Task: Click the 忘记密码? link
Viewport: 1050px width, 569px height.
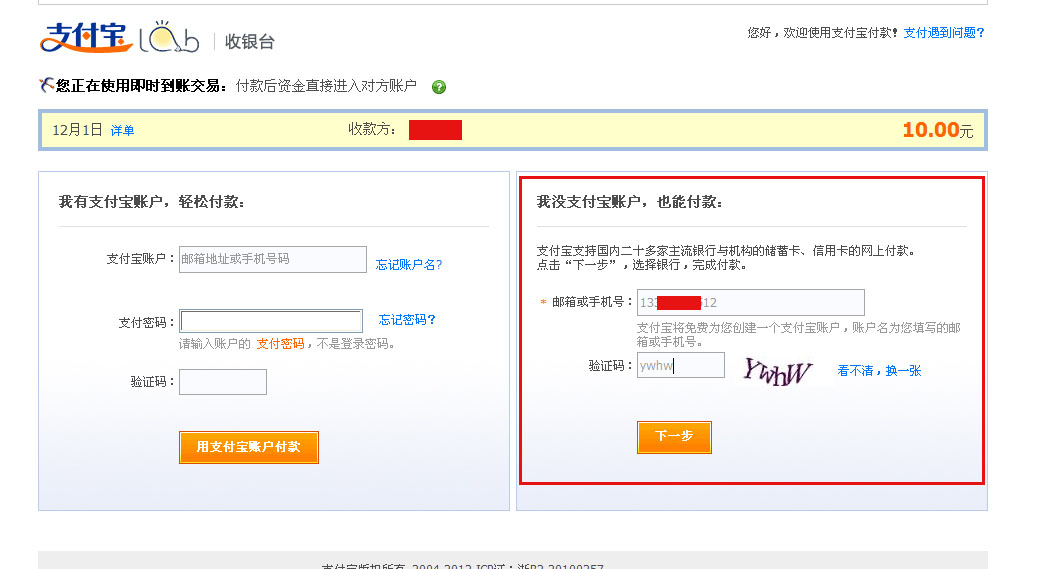Action: 406,319
